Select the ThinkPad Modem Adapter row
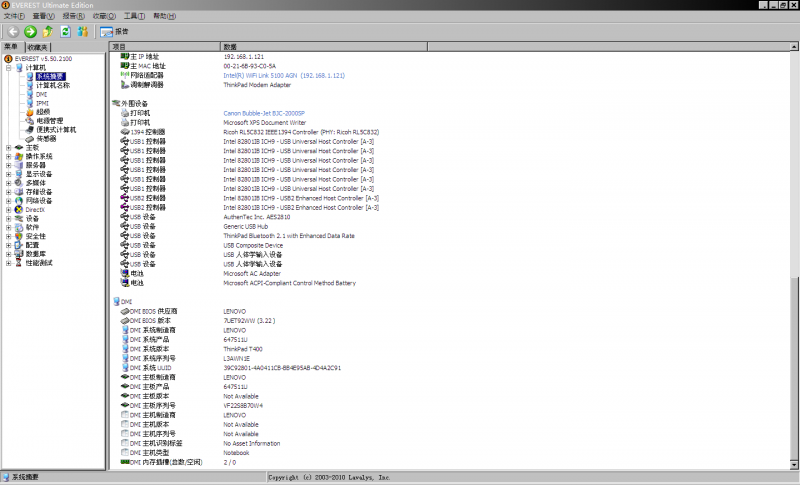This screenshot has height=485, width=800. (x=257, y=85)
